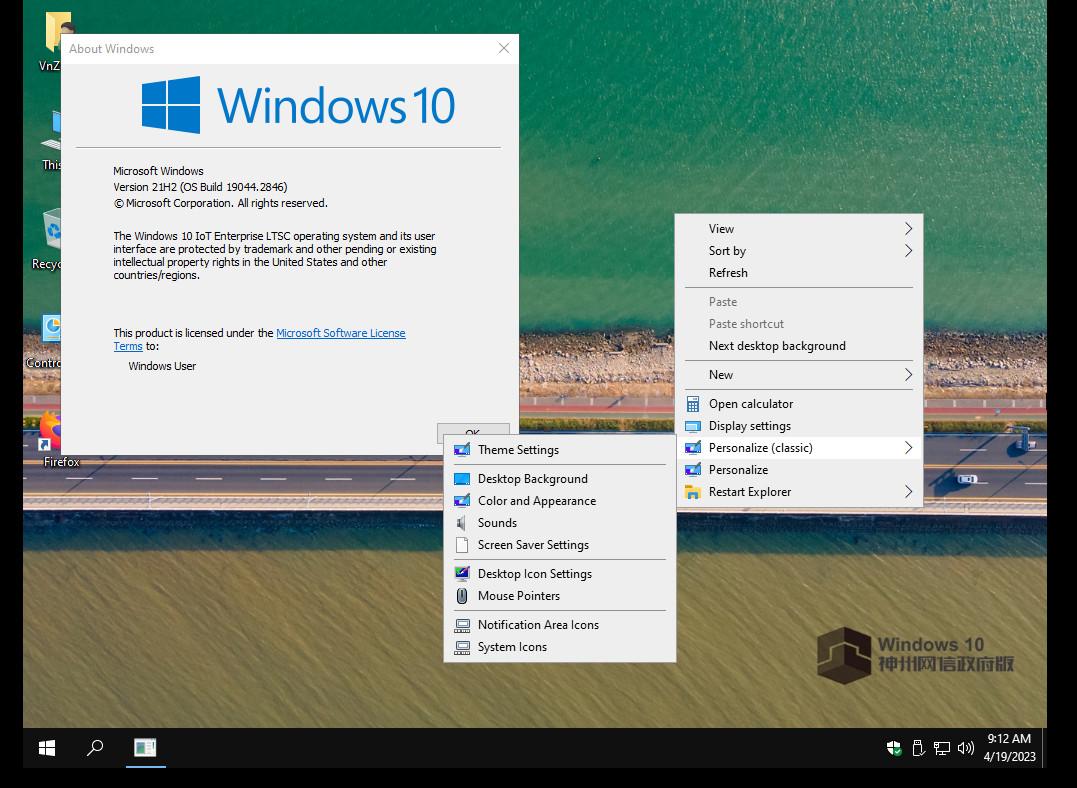
Task: Click the System Icons computer icon
Action: click(x=462, y=647)
